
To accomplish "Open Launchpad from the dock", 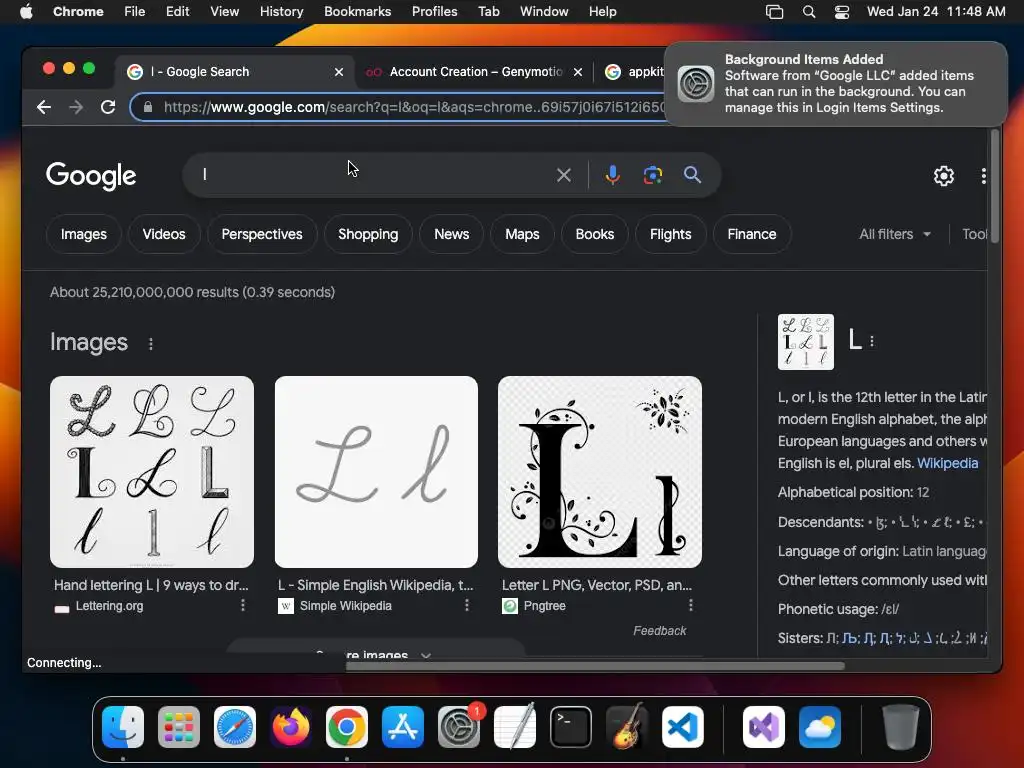I will 179,727.
